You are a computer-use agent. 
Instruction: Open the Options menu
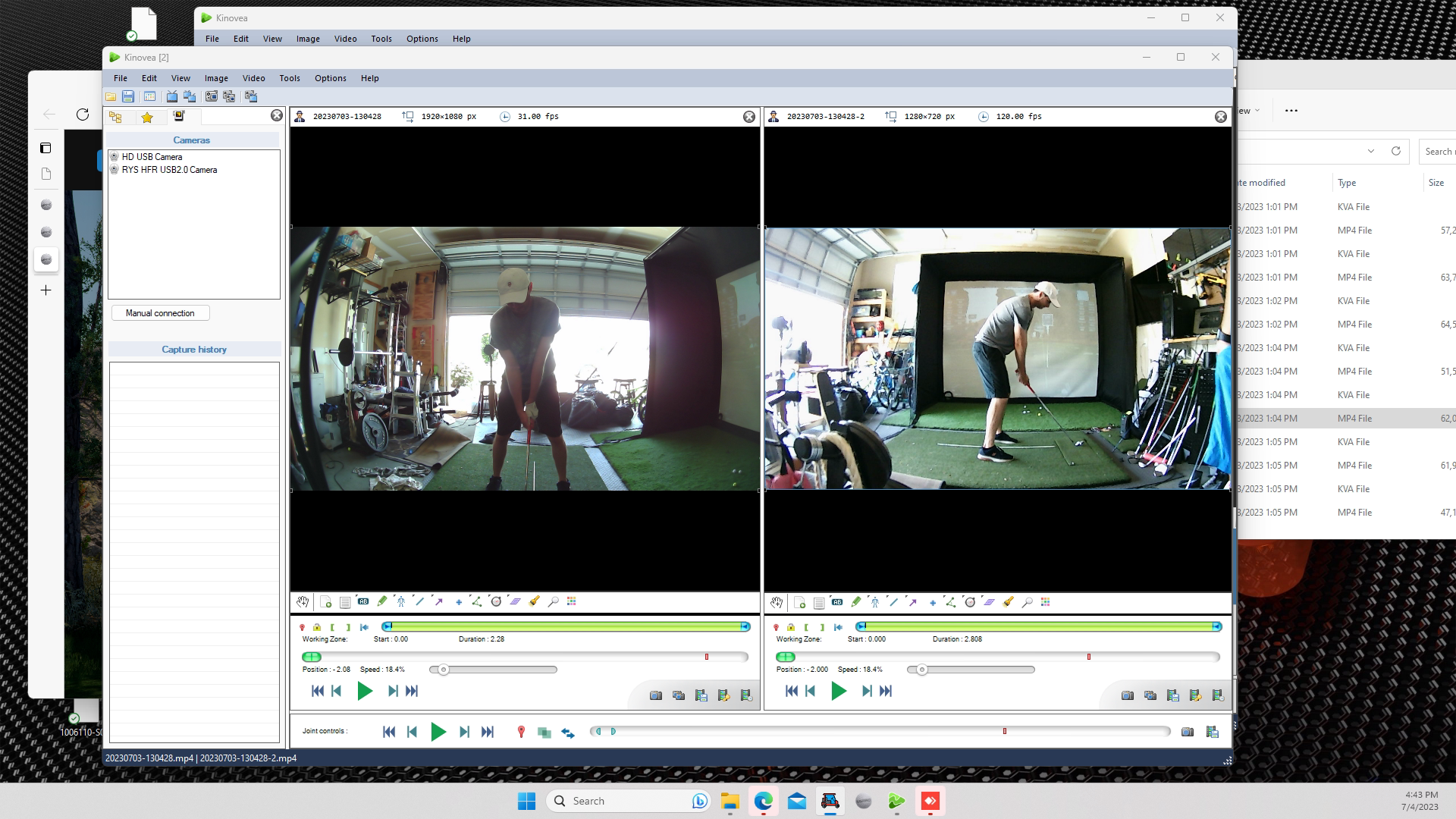click(x=330, y=78)
